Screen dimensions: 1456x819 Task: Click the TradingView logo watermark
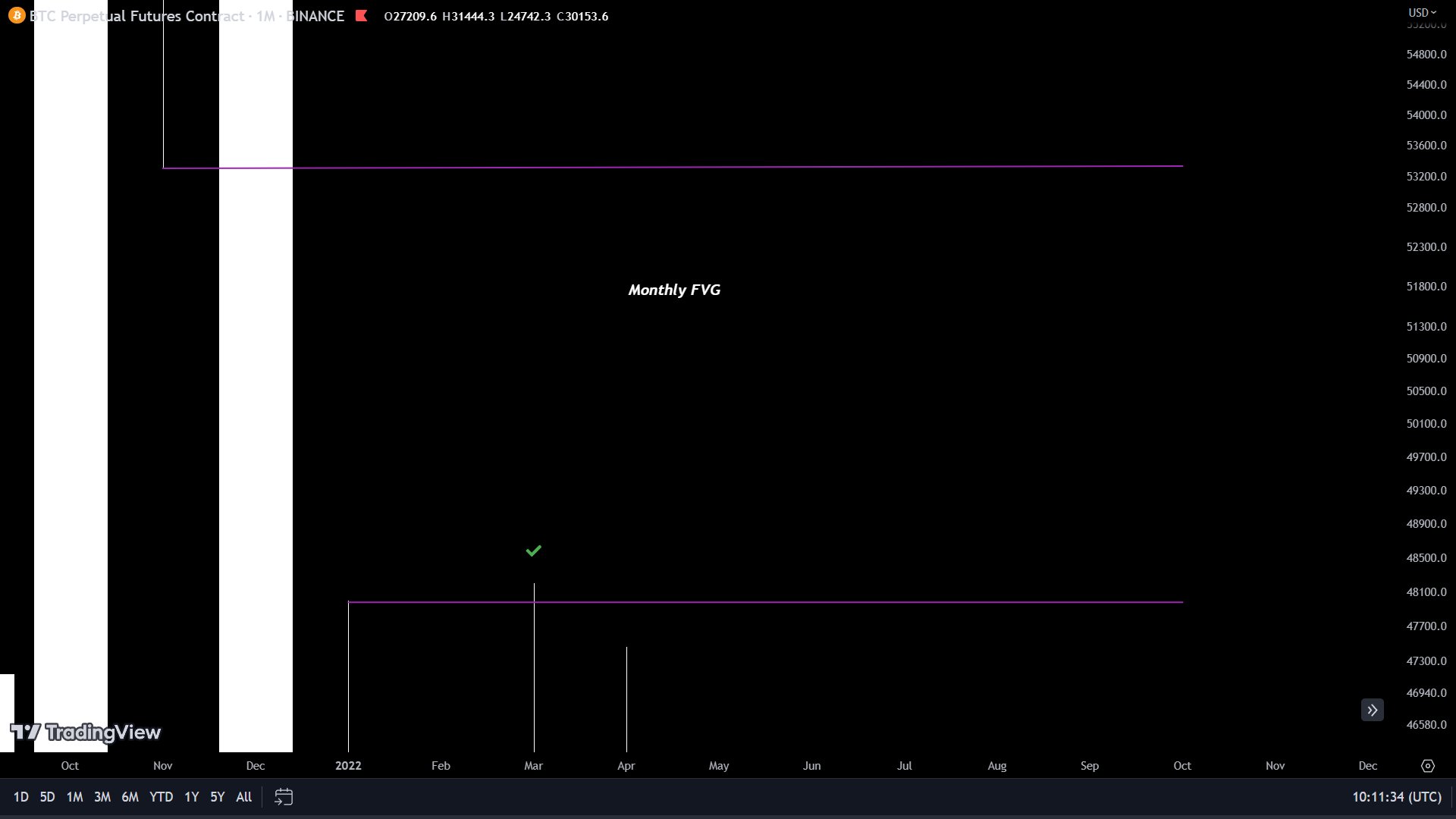pyautogui.click(x=86, y=732)
